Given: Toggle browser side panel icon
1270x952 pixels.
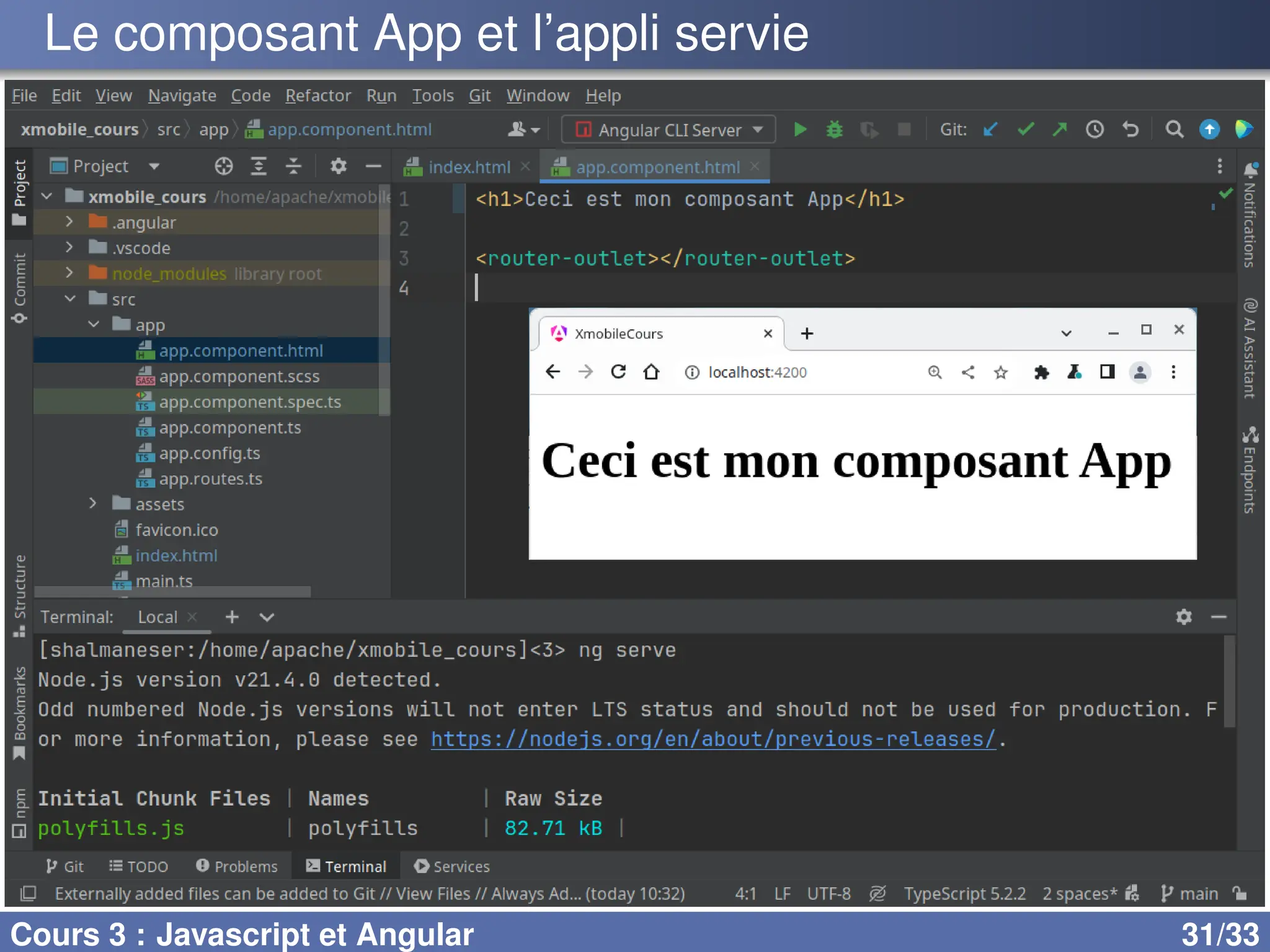Looking at the screenshot, I should [1107, 372].
